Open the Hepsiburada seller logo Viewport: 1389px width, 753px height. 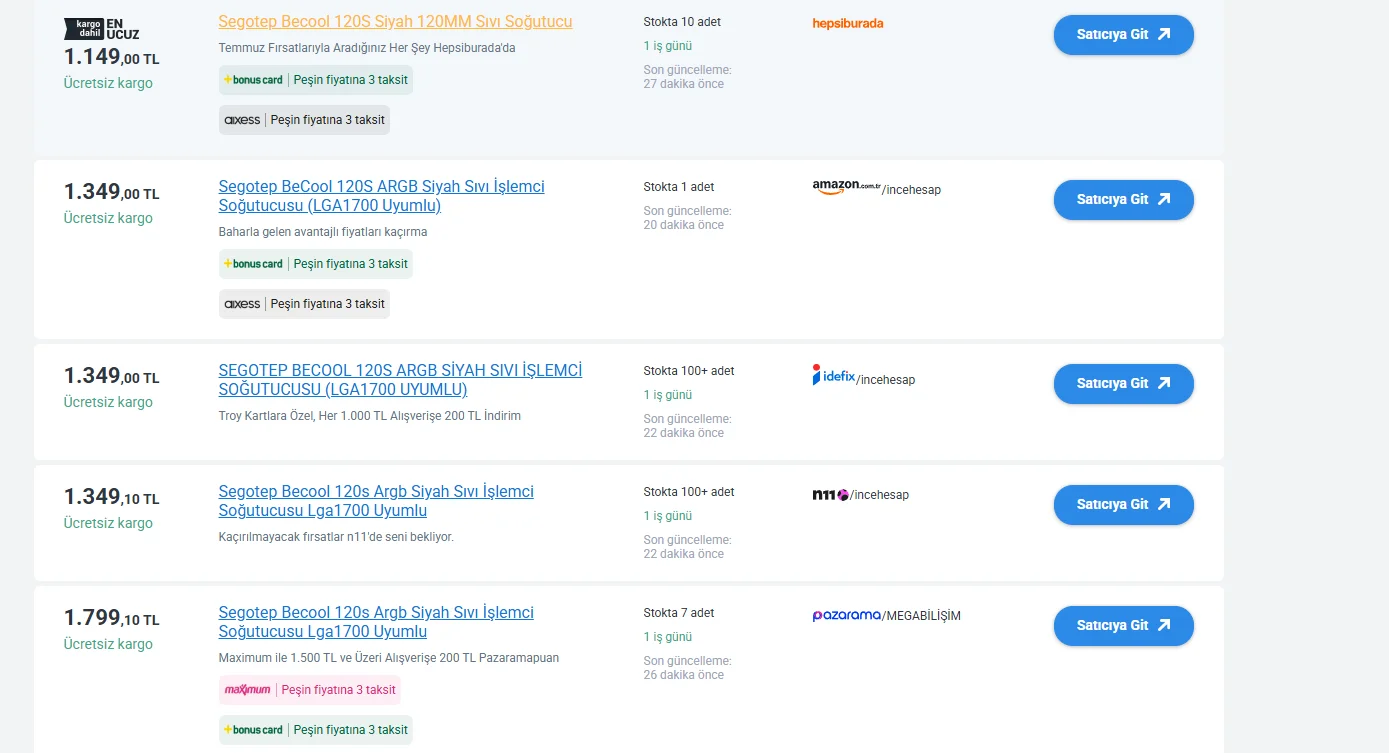coord(848,23)
